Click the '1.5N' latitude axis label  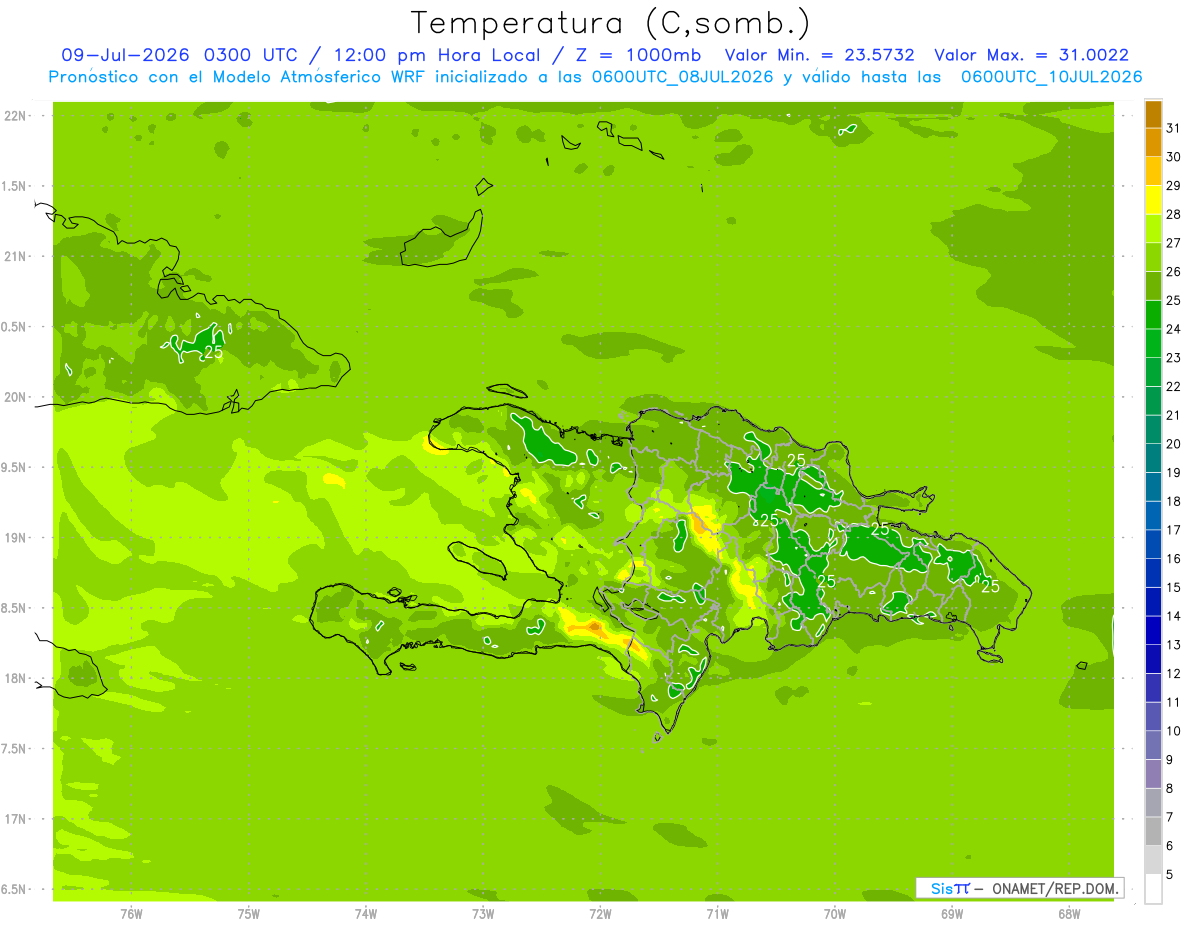(15, 186)
